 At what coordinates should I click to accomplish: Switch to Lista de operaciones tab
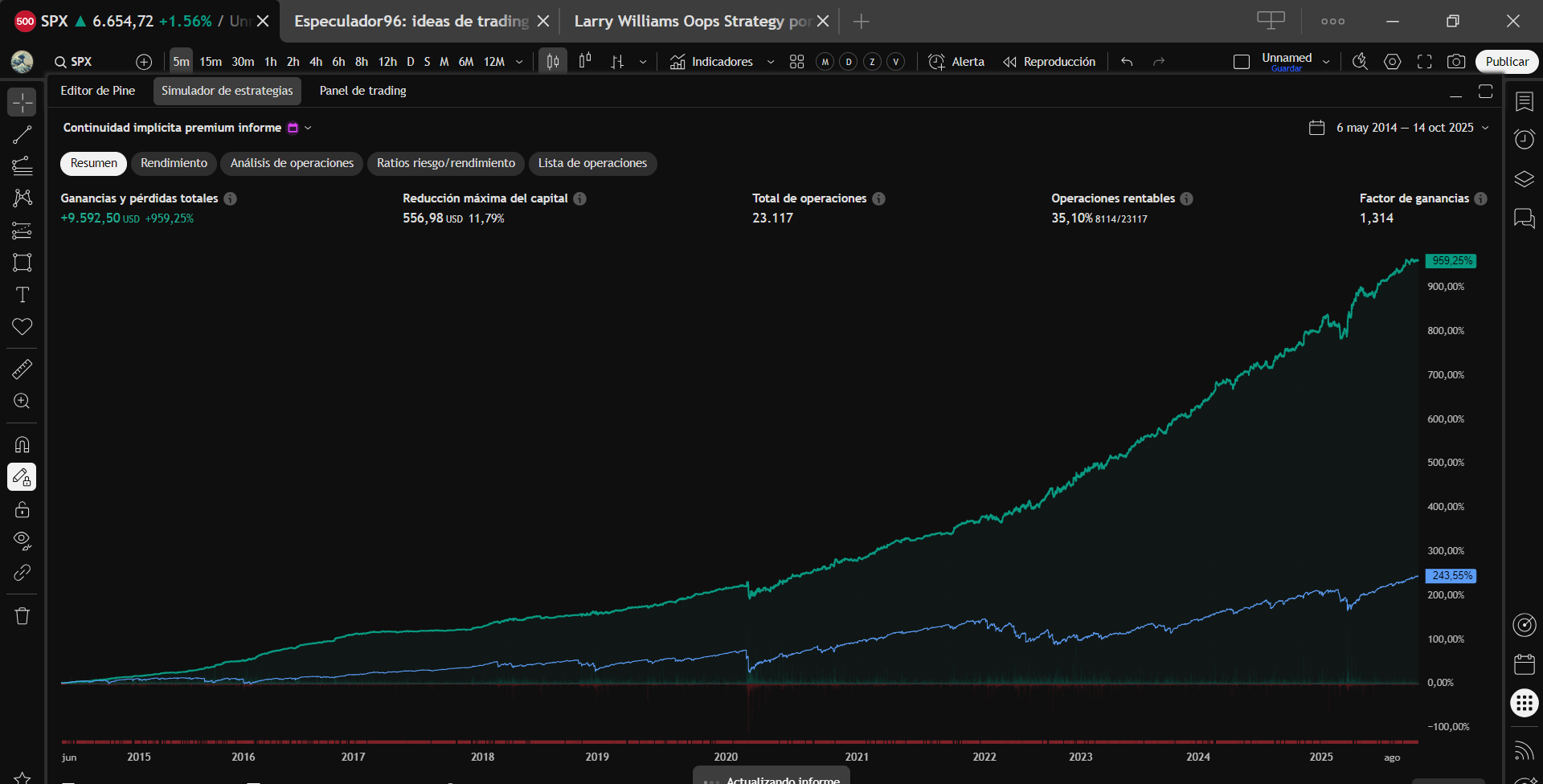click(x=592, y=163)
